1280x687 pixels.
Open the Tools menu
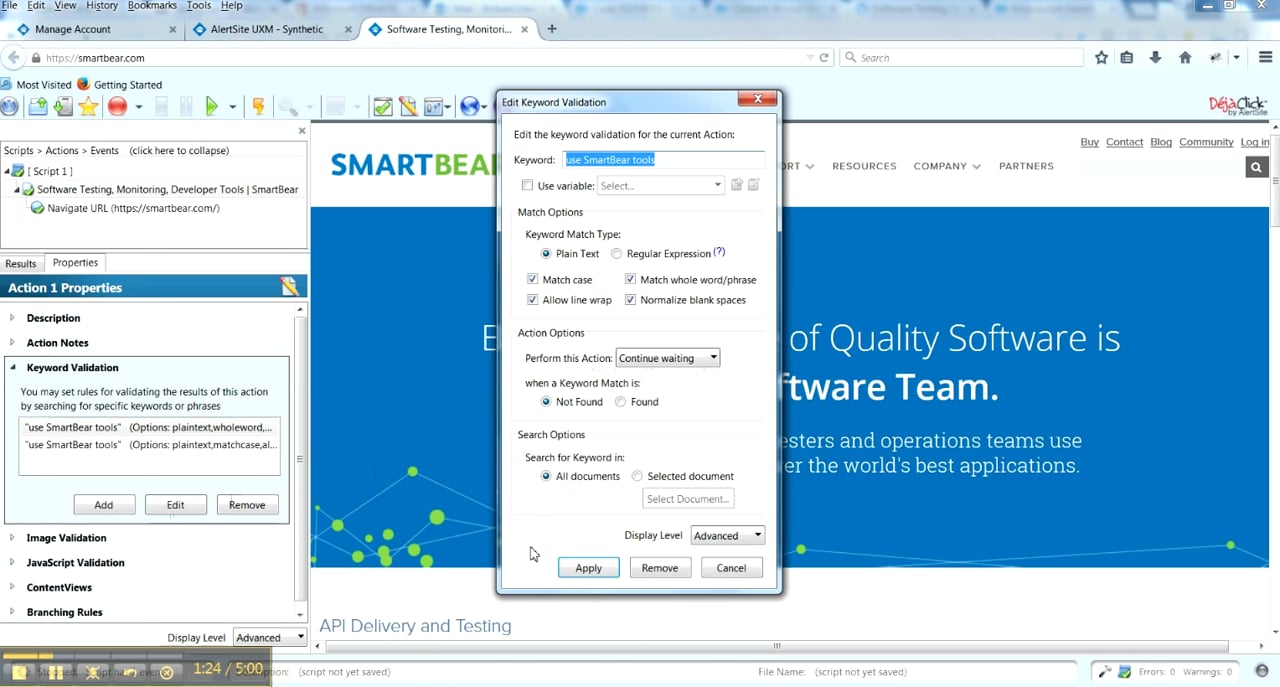198,6
